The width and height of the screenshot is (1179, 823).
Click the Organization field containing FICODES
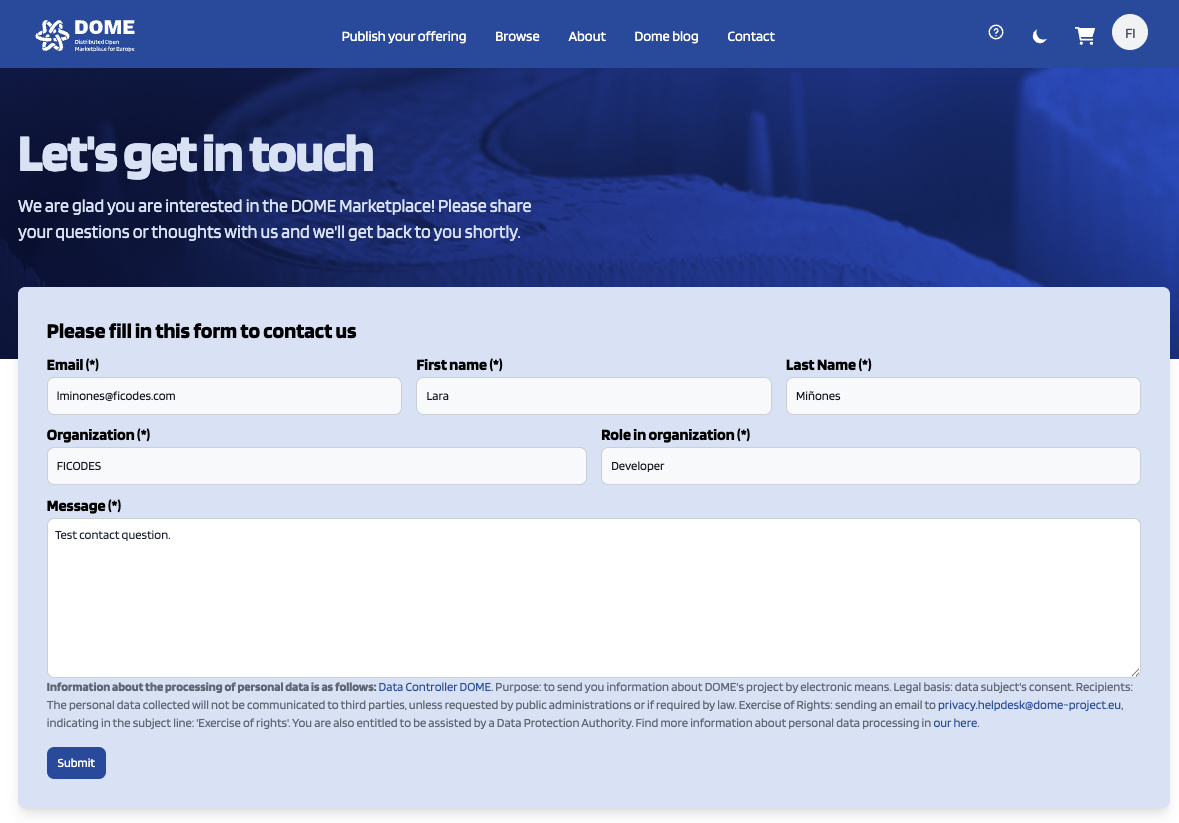pyautogui.click(x=316, y=466)
